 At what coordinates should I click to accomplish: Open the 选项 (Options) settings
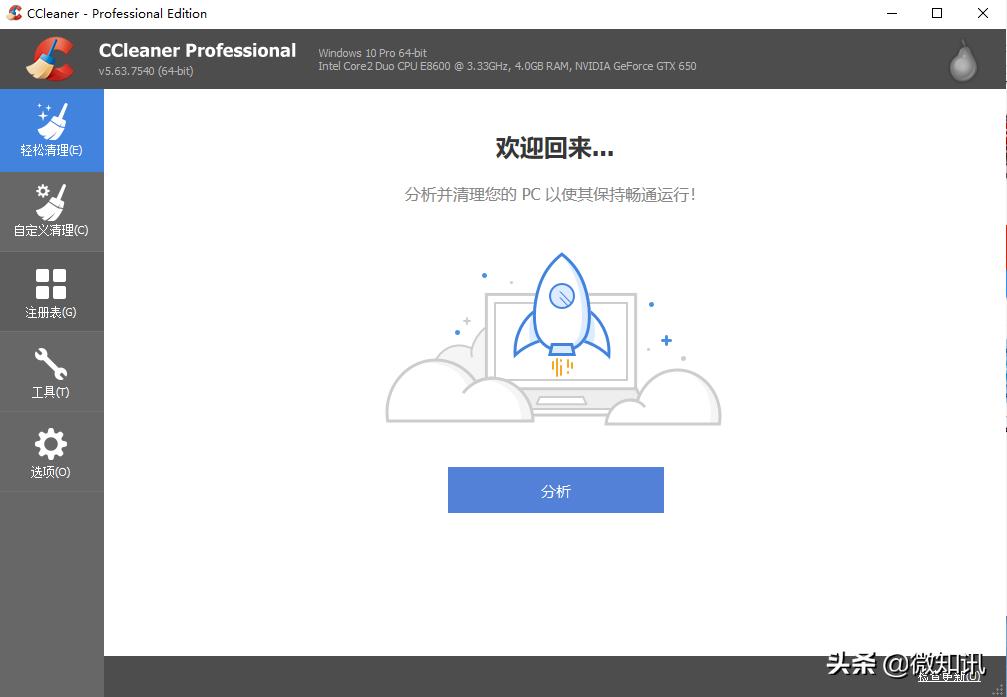coord(51,451)
